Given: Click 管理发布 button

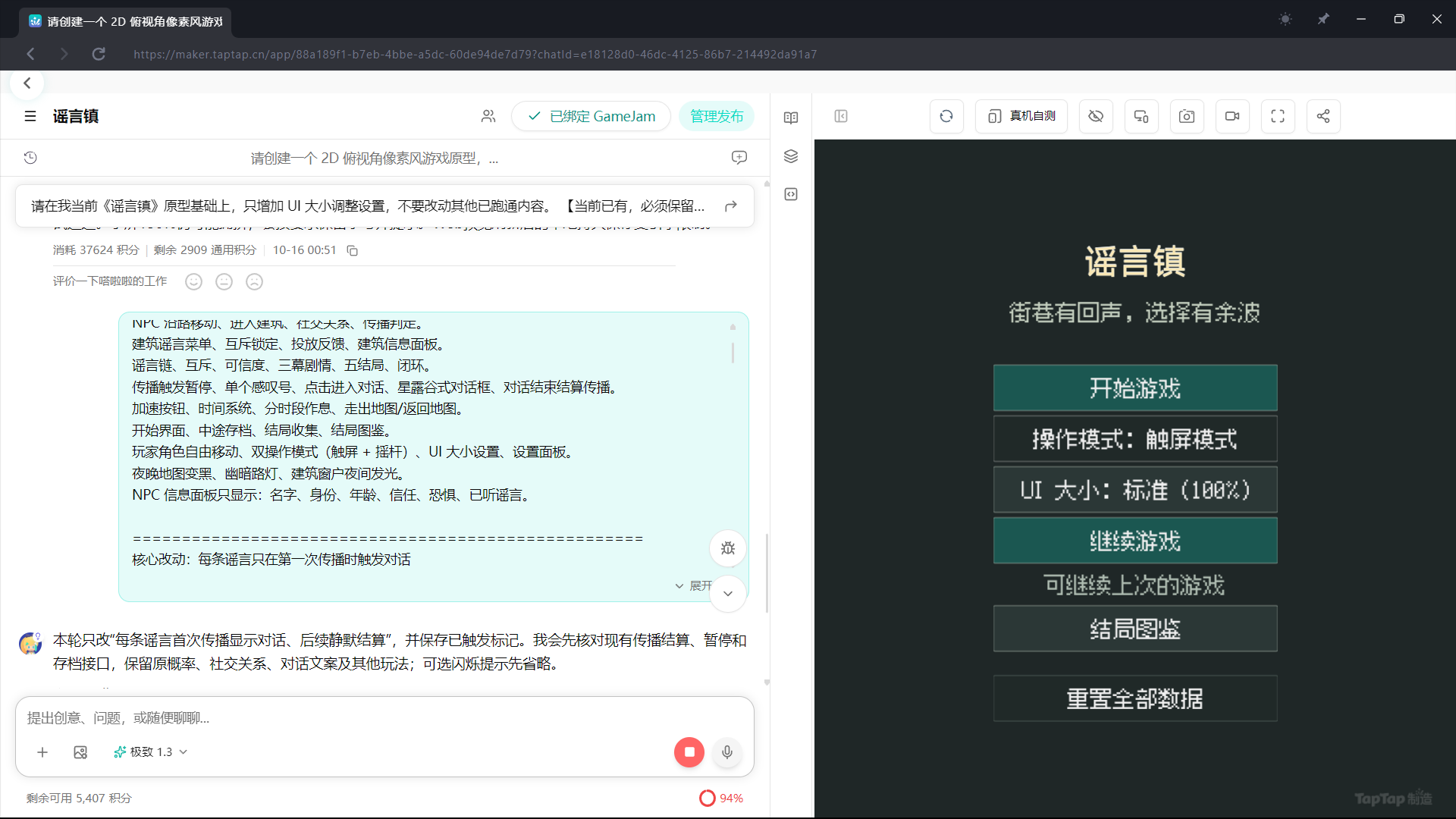Looking at the screenshot, I should tap(717, 116).
